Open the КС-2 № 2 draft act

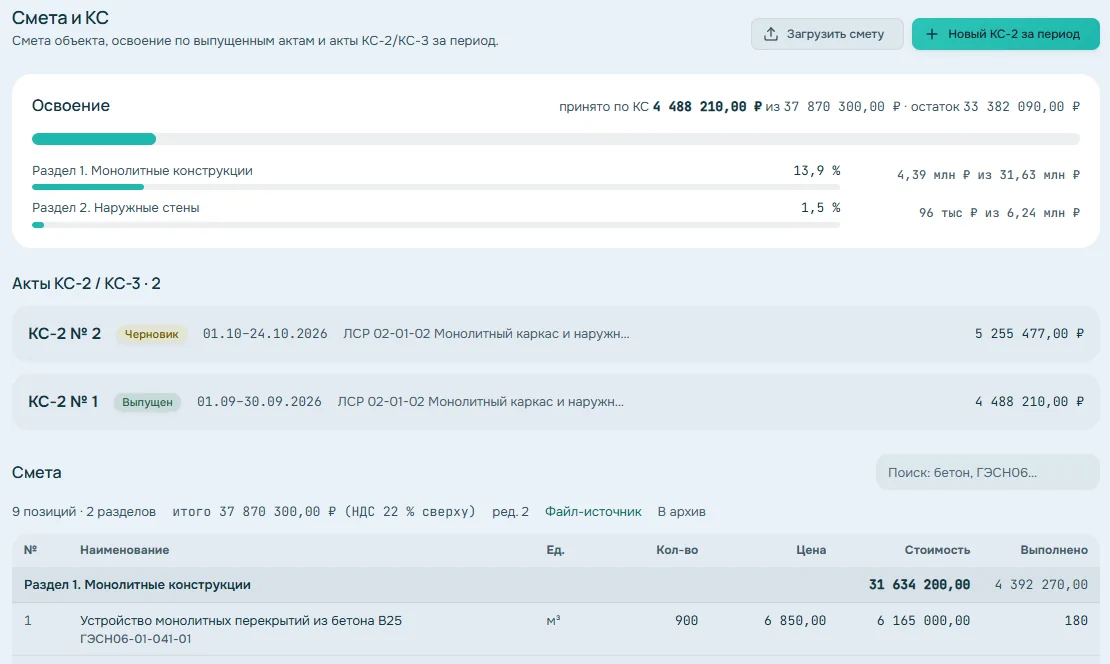556,333
